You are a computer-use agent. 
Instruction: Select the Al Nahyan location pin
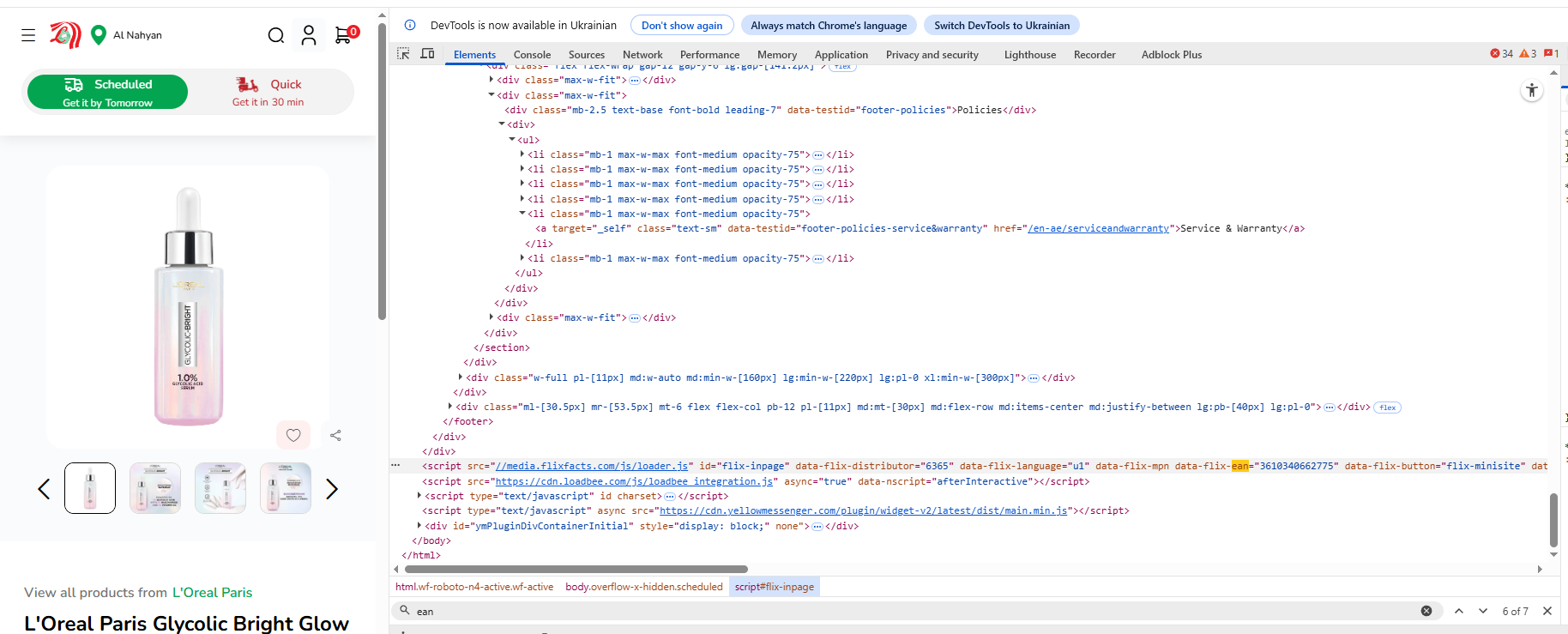99,34
